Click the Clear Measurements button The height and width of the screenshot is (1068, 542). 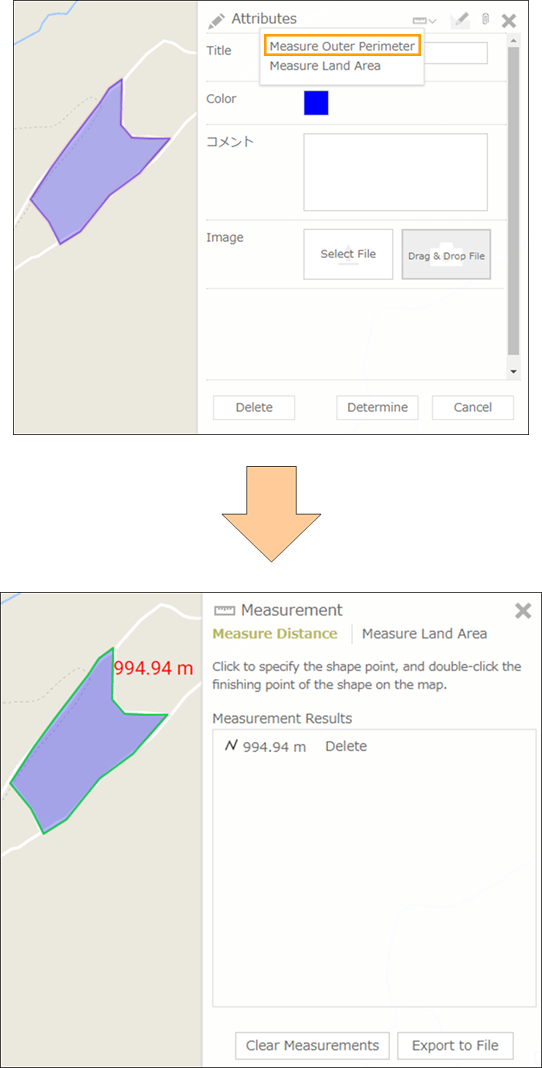point(313,1045)
